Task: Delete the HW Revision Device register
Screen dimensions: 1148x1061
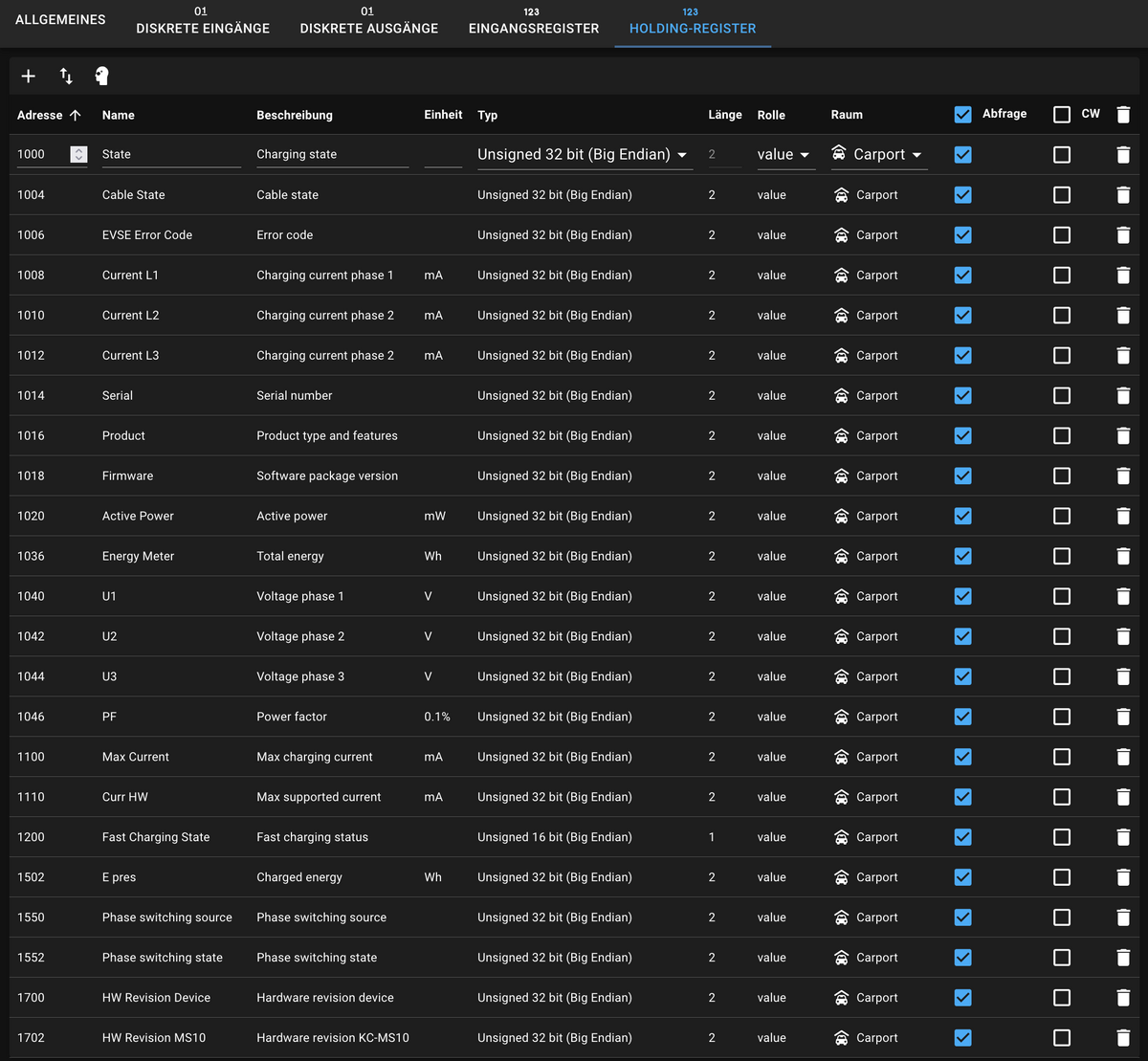Action: point(1123,998)
